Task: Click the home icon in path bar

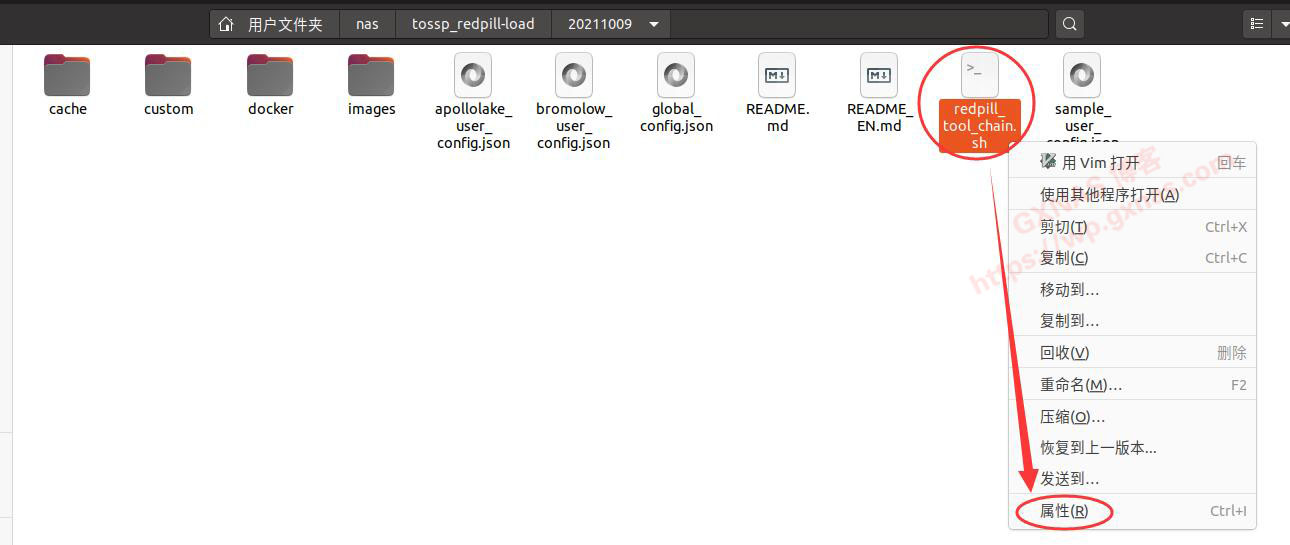Action: (x=226, y=24)
